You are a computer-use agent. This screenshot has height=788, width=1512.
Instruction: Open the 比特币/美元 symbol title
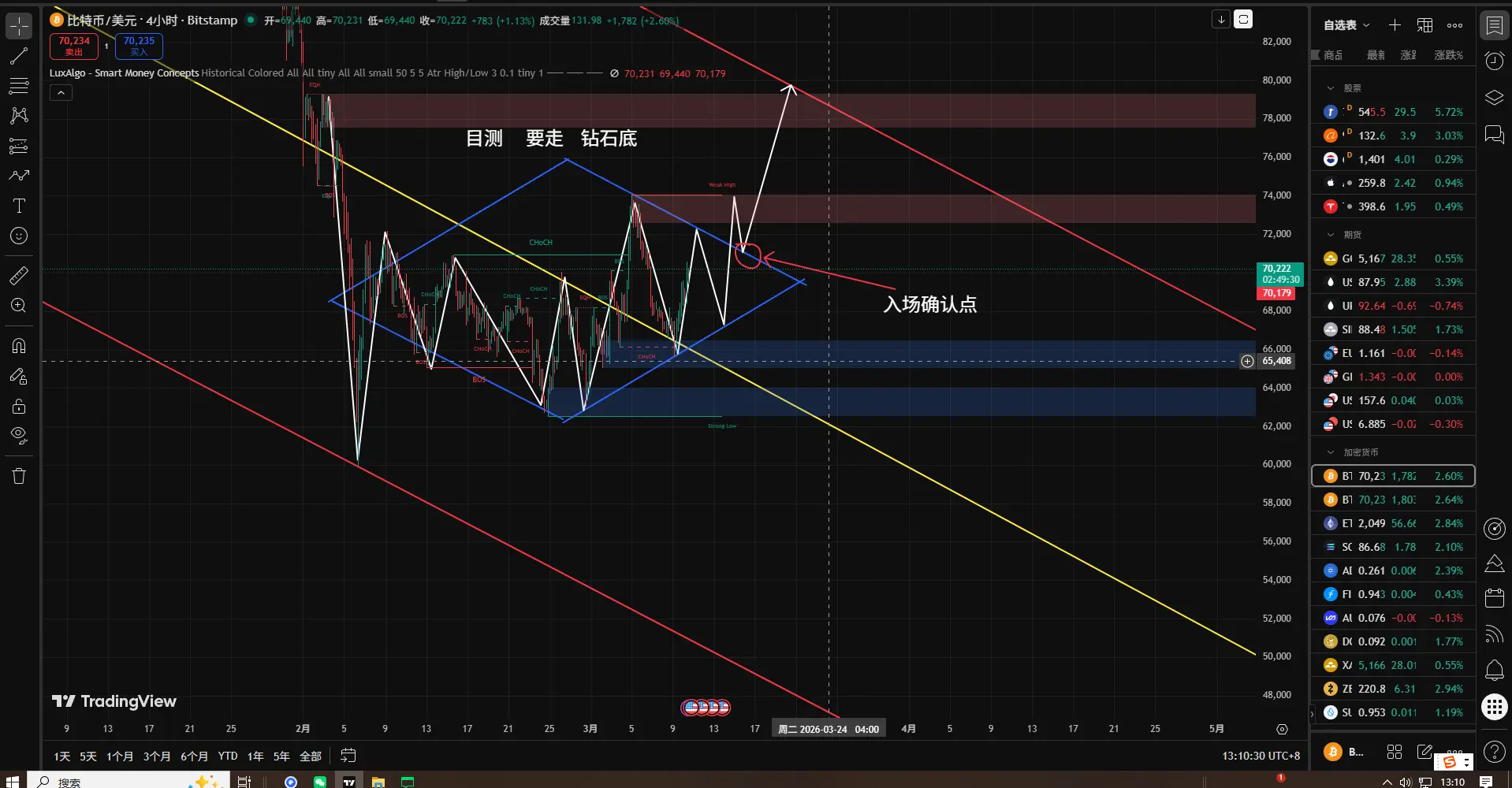click(152, 20)
